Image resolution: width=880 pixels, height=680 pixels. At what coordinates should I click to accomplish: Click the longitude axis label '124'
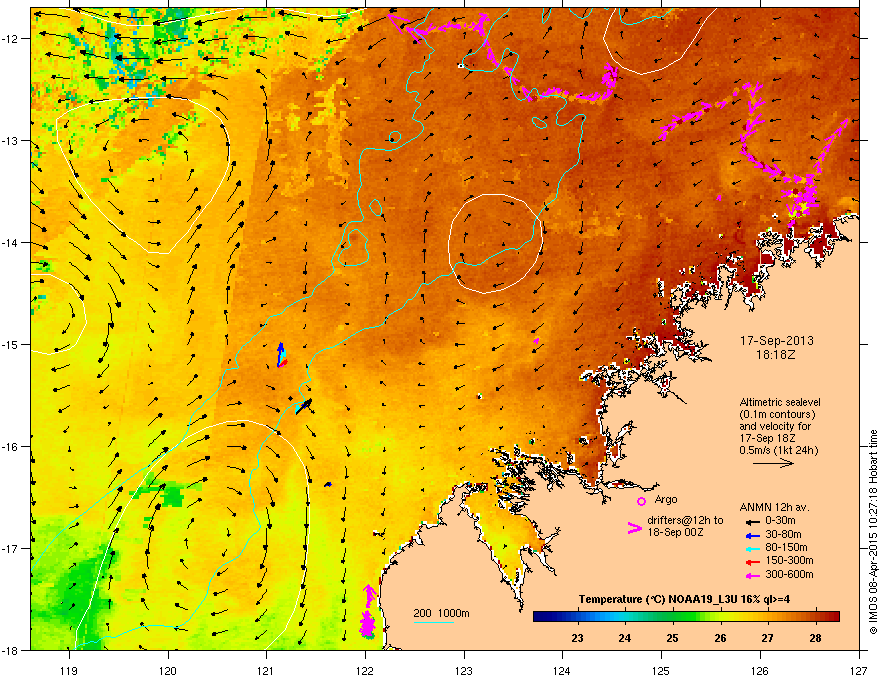pos(562,670)
